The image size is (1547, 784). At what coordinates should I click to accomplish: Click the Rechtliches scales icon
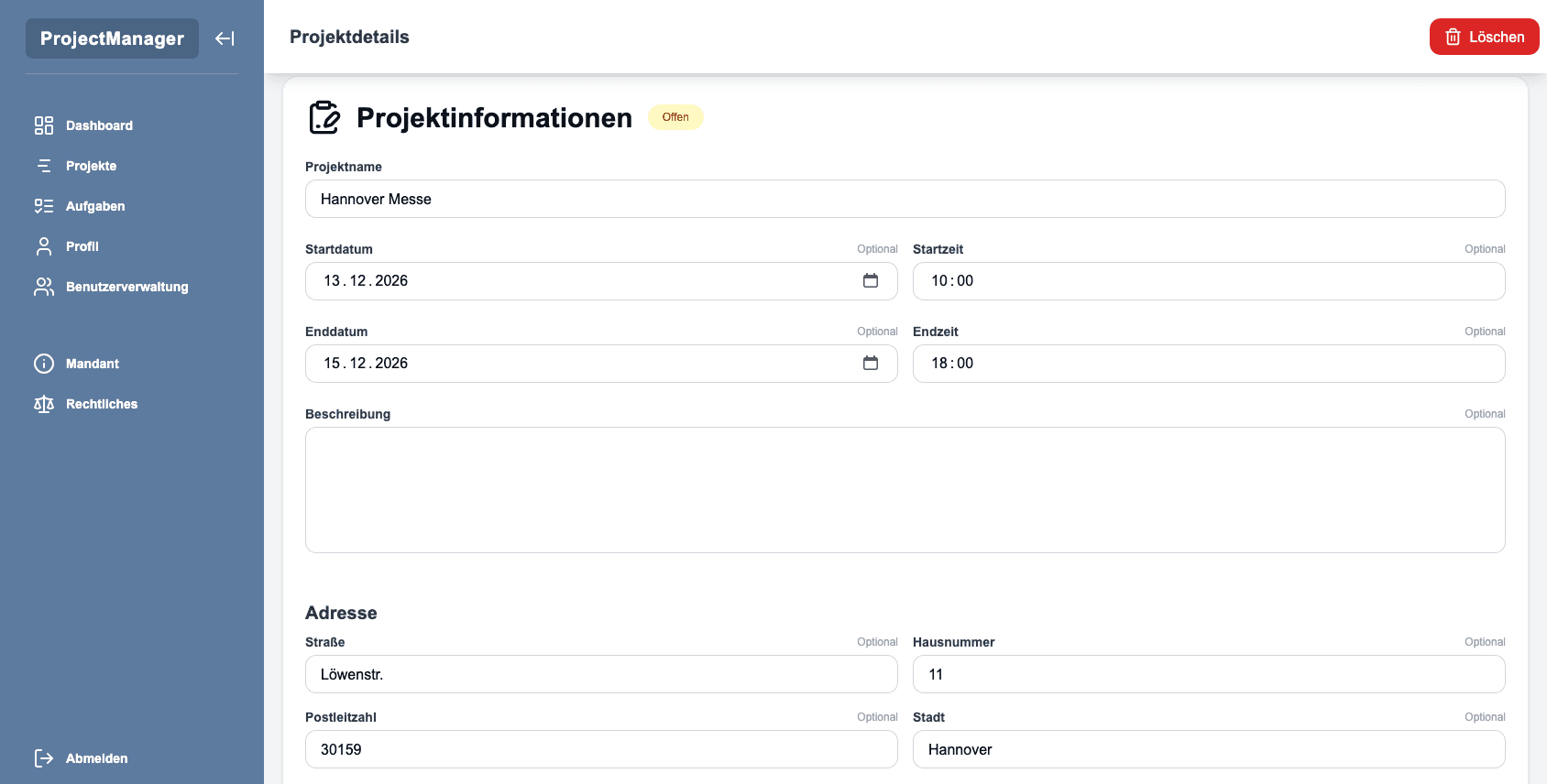point(44,404)
